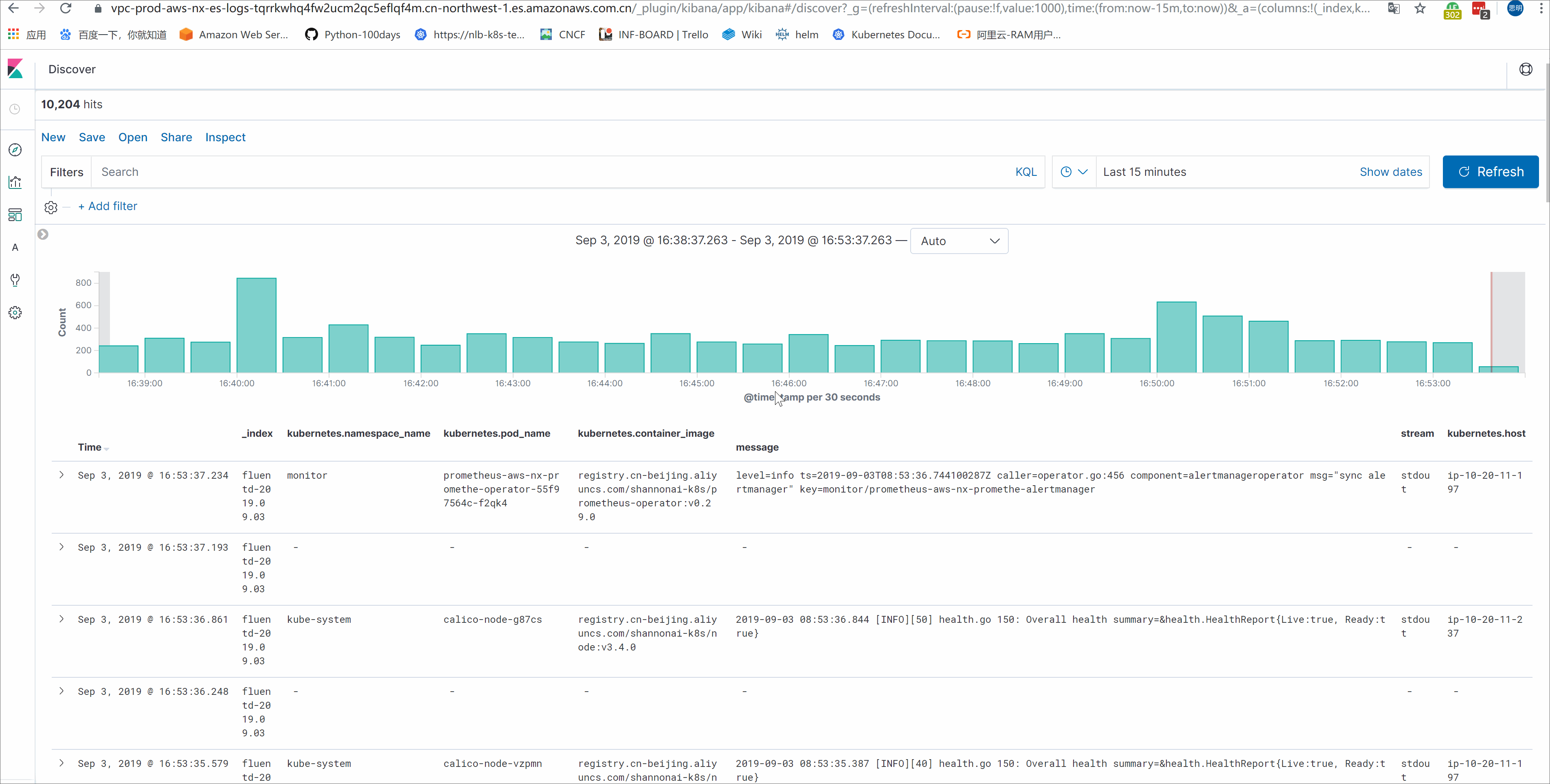Screen dimensions: 1550x784
Task: Open the quick time picker dropdown
Action: (x=1074, y=172)
